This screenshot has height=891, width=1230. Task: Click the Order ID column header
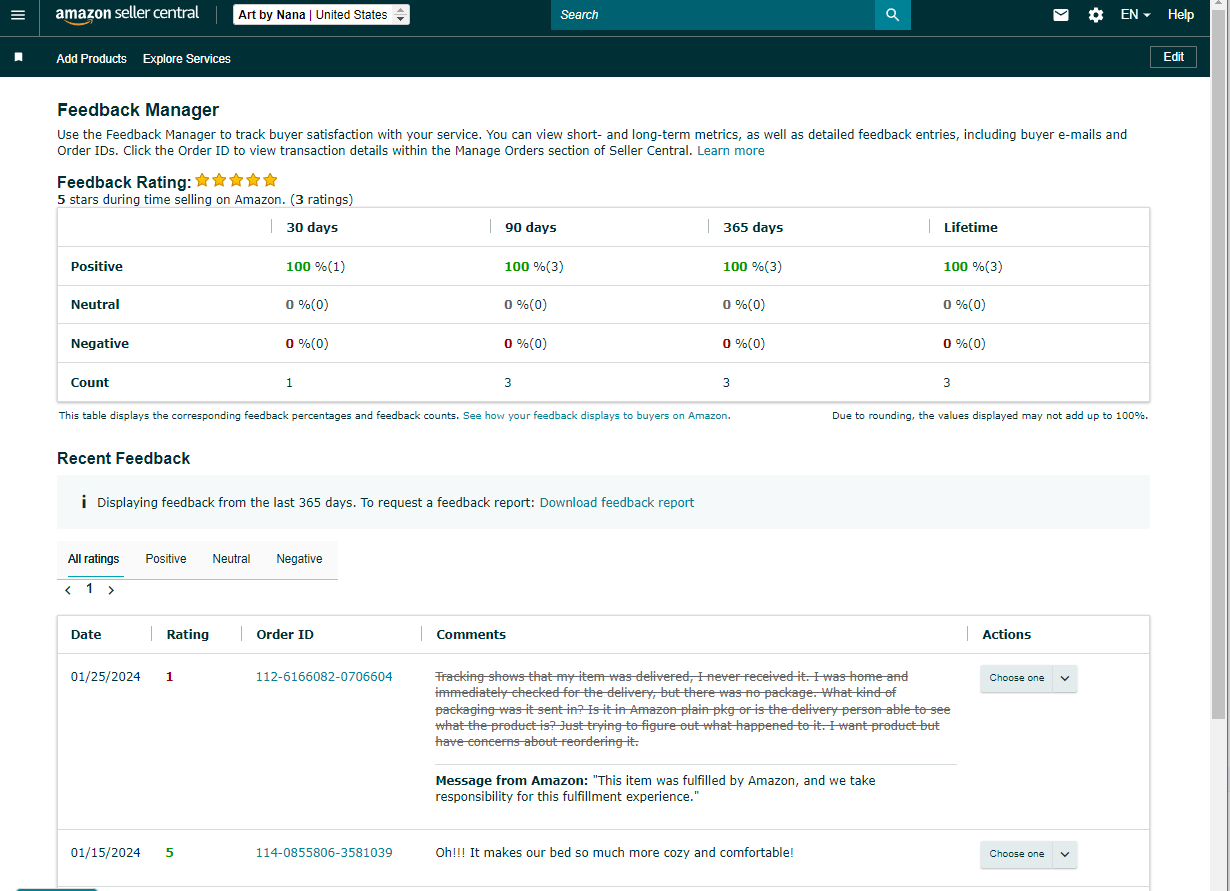coord(285,635)
